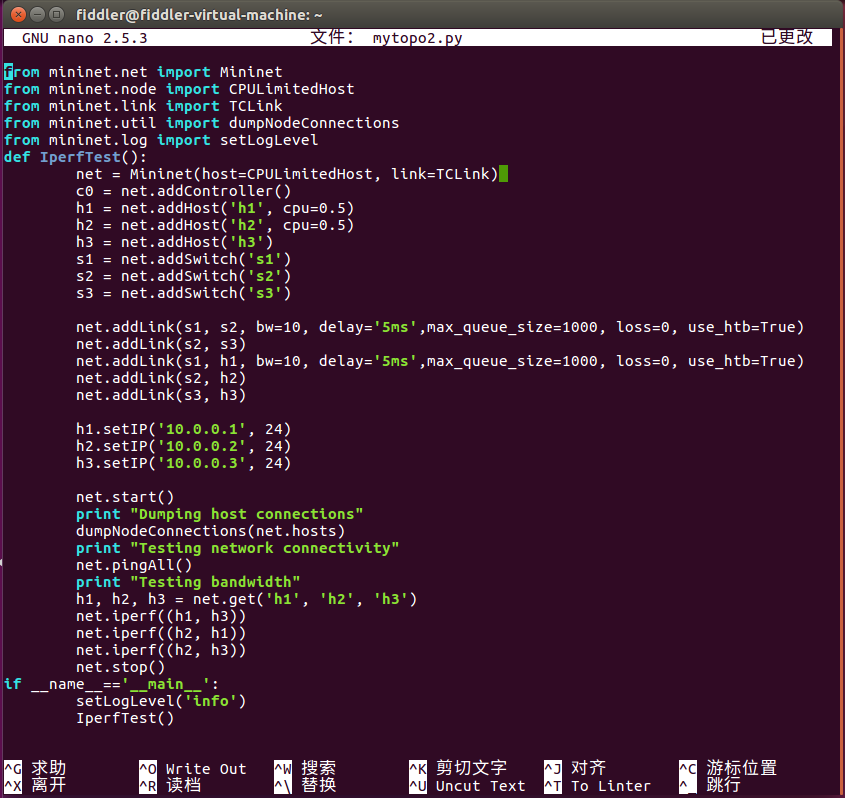The height and width of the screenshot is (798, 845).
Task: Click the setLogLevel('info') line
Action: click(161, 702)
